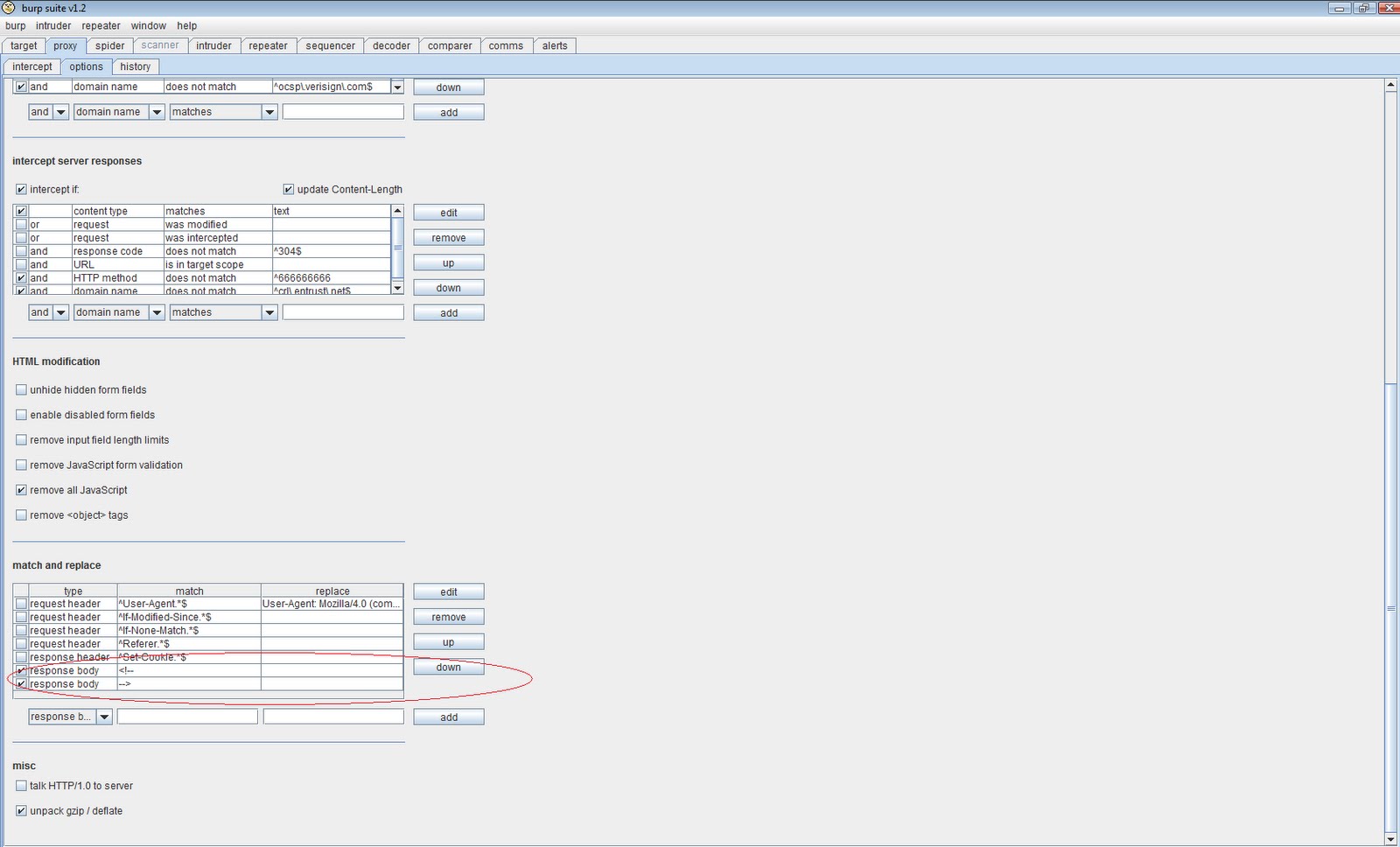Switch to the sequencer tab

tap(331, 45)
